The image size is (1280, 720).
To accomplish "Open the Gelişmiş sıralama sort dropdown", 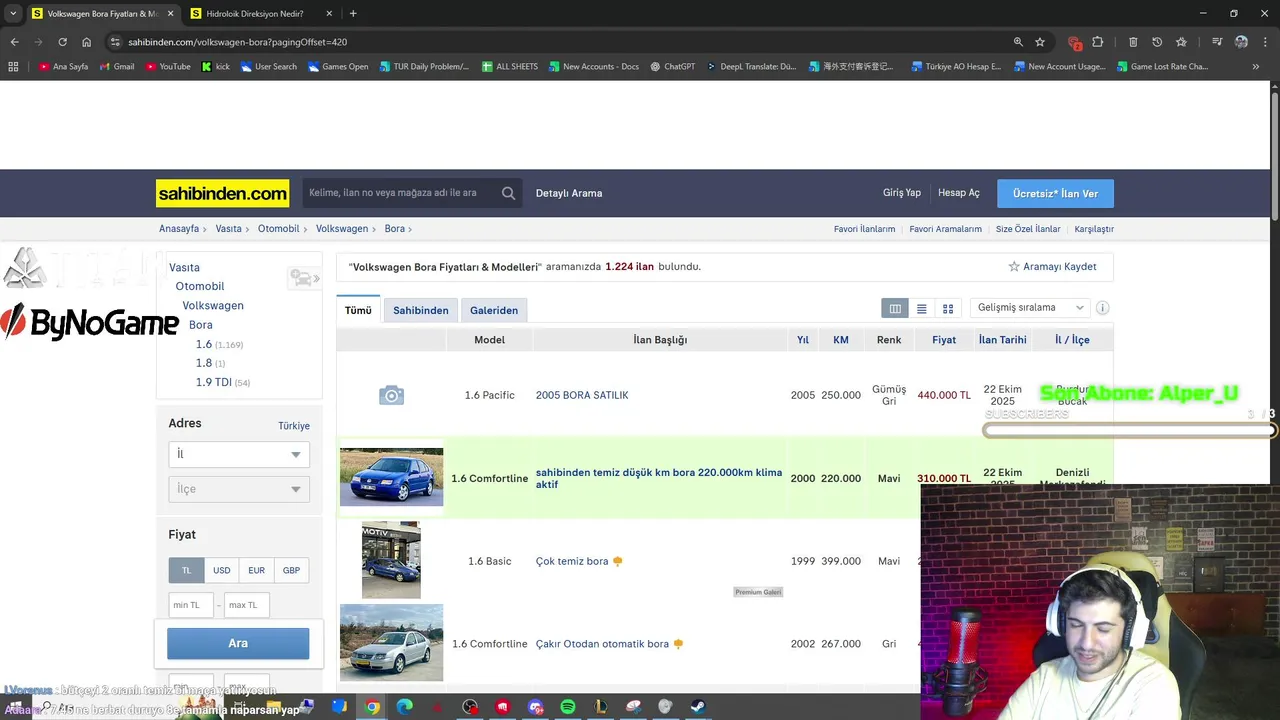I will click(x=1031, y=308).
